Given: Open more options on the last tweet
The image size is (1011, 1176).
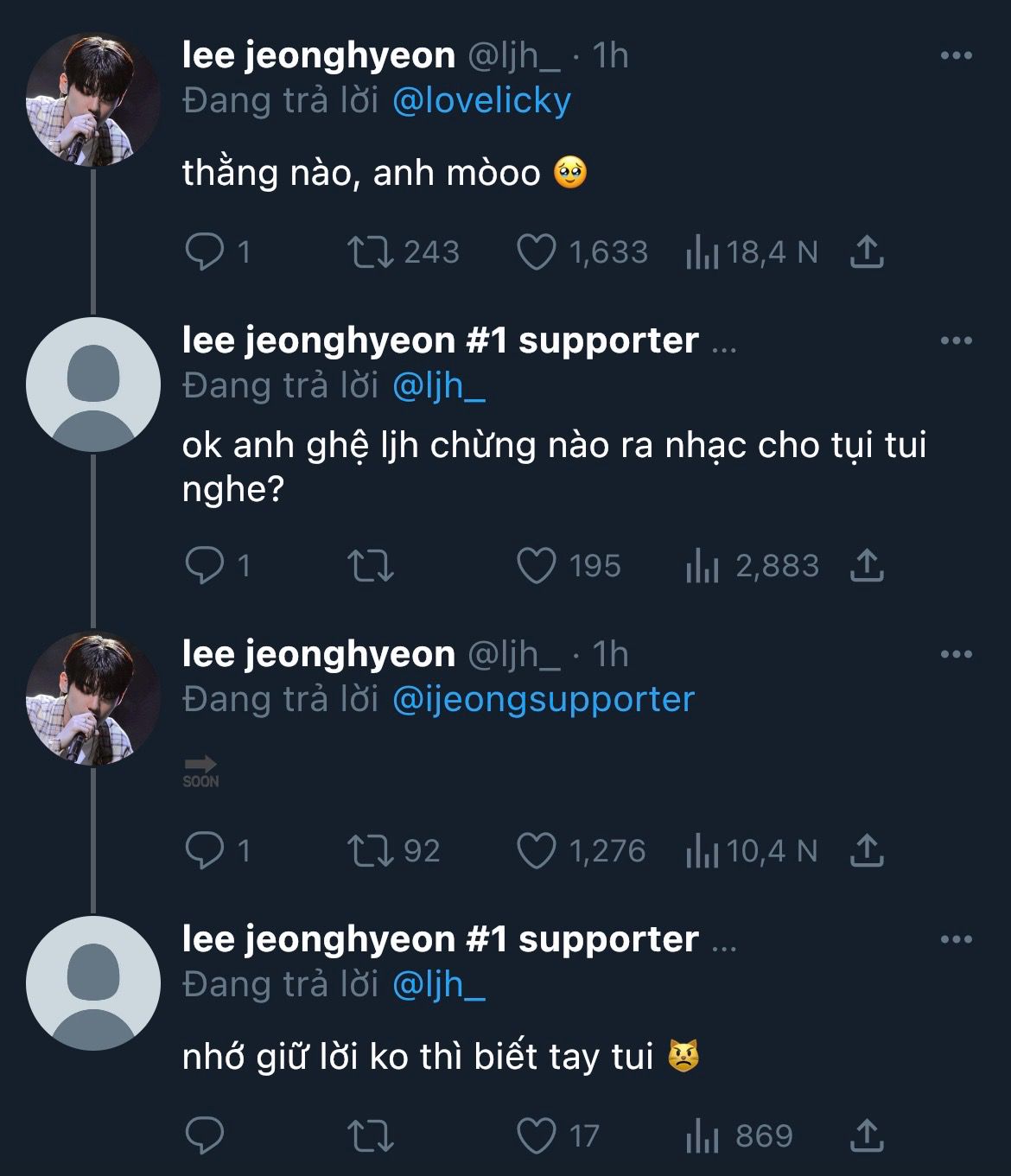Looking at the screenshot, I should point(956,939).
